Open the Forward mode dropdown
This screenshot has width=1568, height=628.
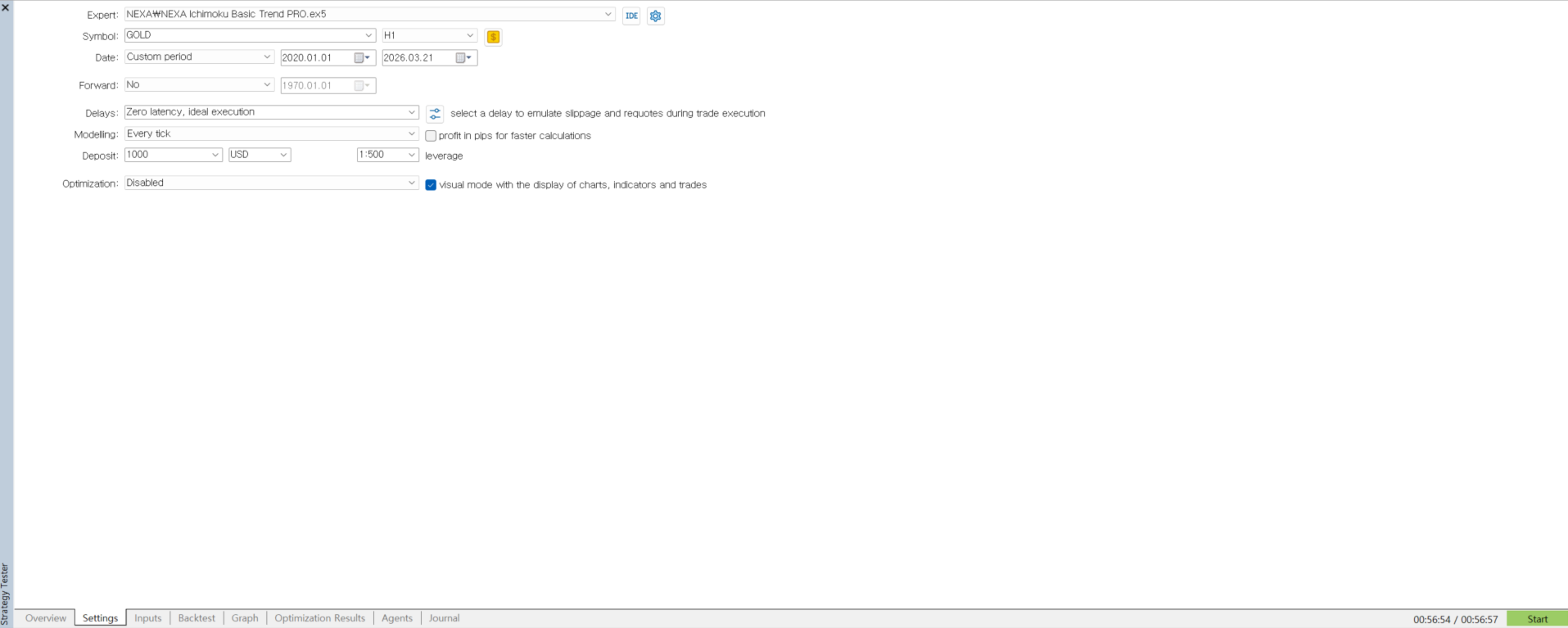(x=199, y=84)
